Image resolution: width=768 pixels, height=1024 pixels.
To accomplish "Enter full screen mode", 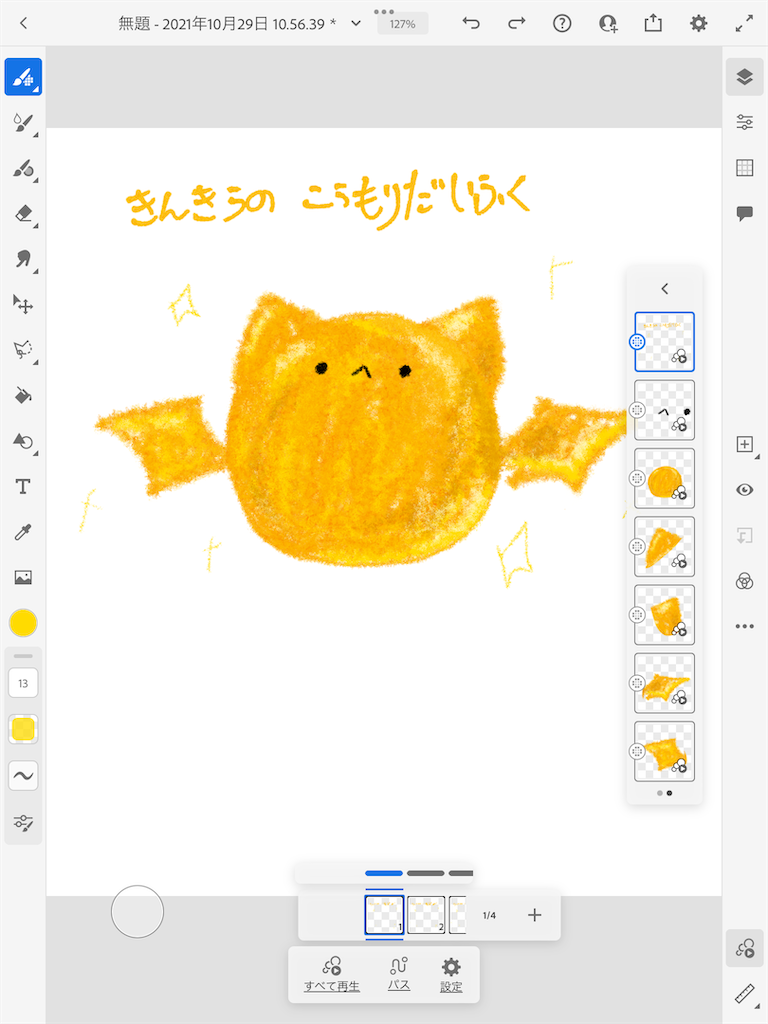I will click(744, 24).
